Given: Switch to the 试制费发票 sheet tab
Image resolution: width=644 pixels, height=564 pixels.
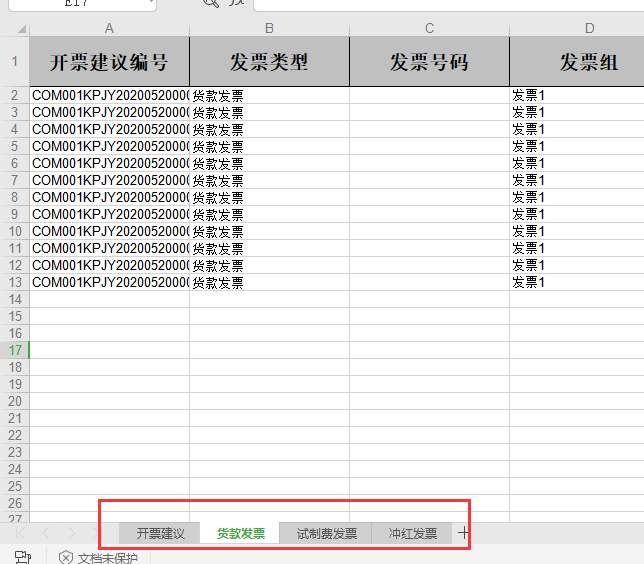Looking at the screenshot, I should click(326, 533).
